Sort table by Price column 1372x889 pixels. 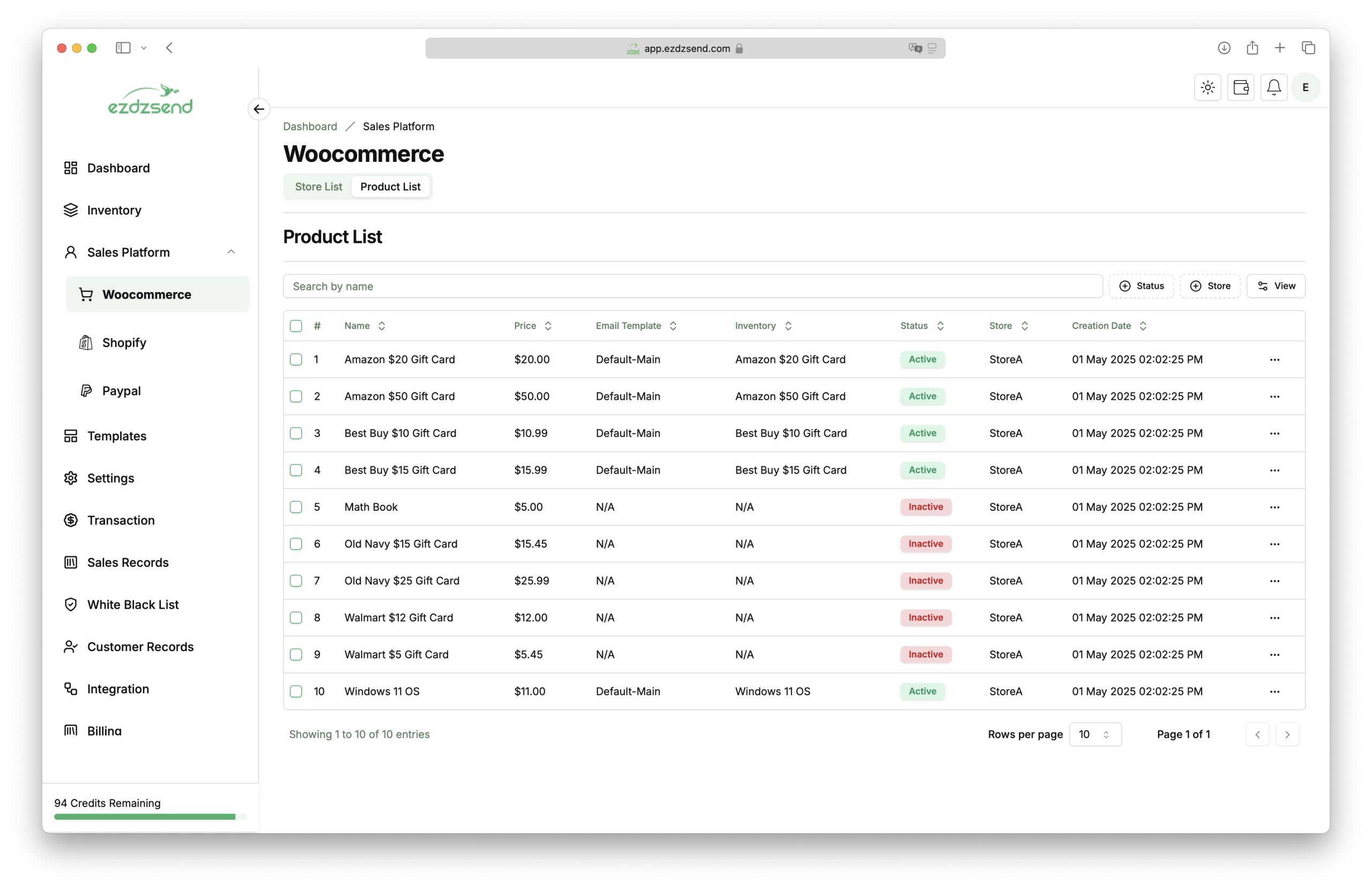[533, 326]
